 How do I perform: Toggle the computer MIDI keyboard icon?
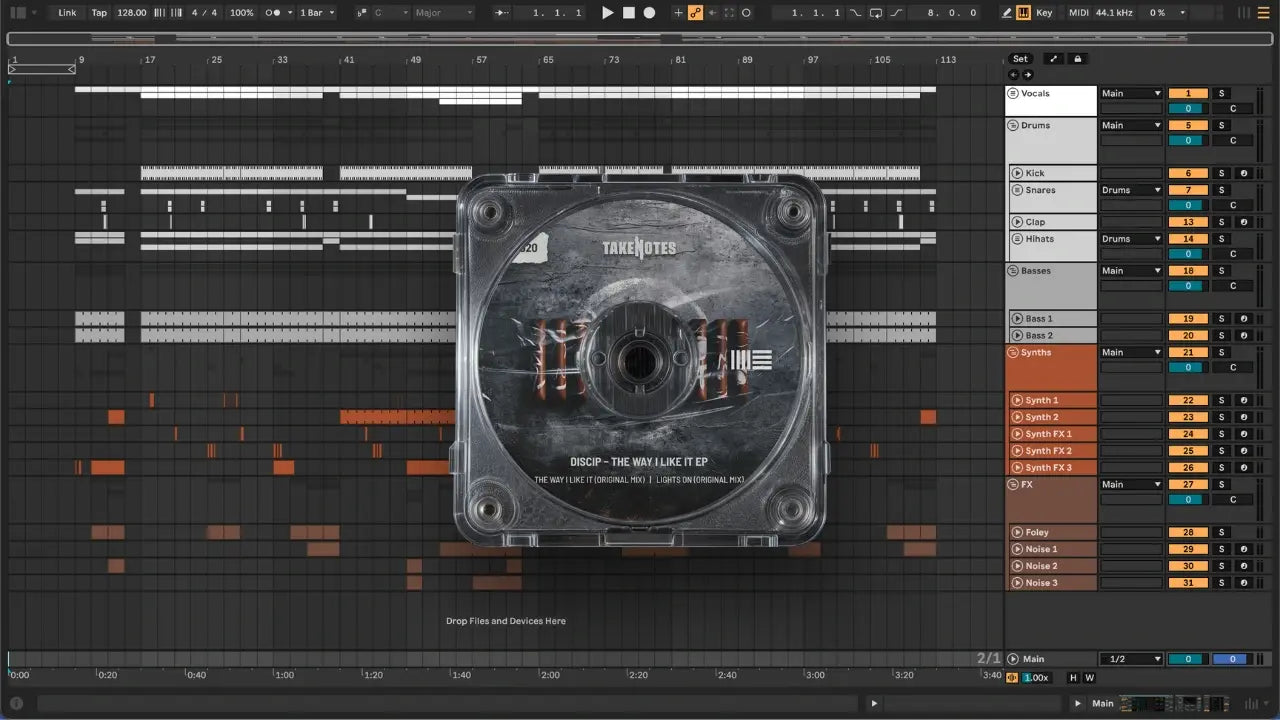pos(1024,13)
